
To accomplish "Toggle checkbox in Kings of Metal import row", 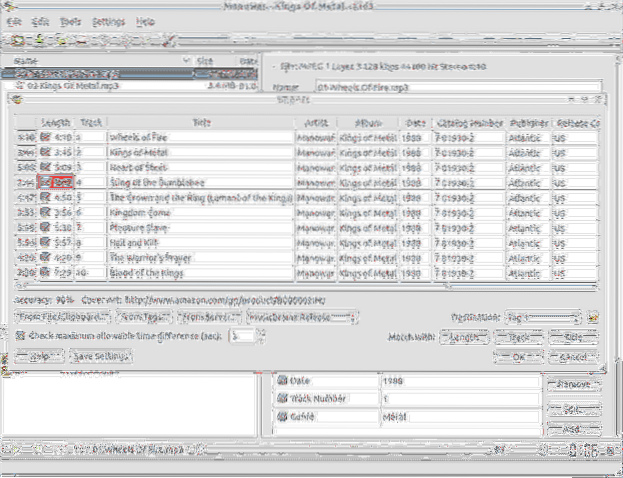I will tap(45, 153).
